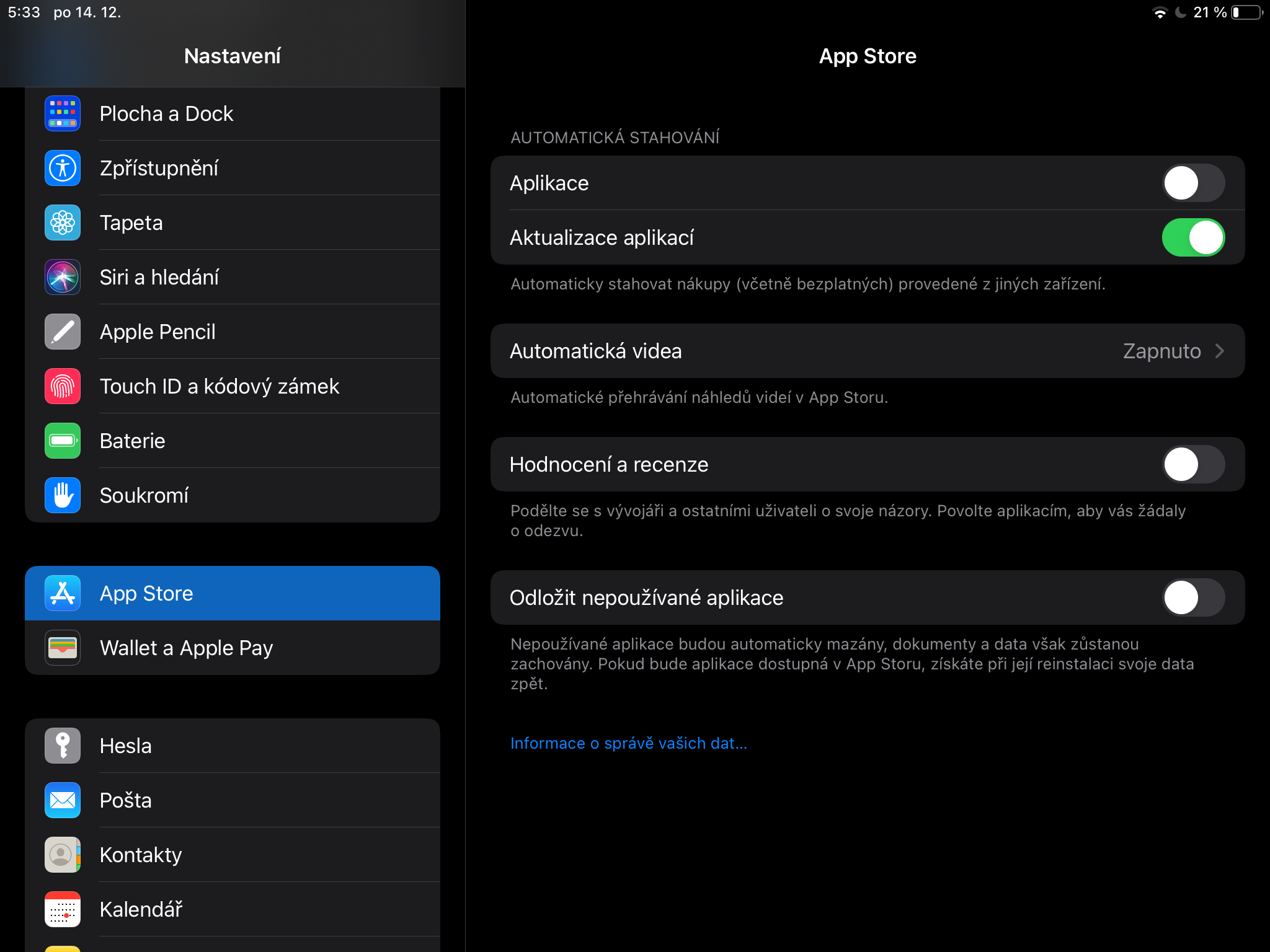Open Touch ID fingerprint icon
Image resolution: width=1270 pixels, height=952 pixels.
63,386
